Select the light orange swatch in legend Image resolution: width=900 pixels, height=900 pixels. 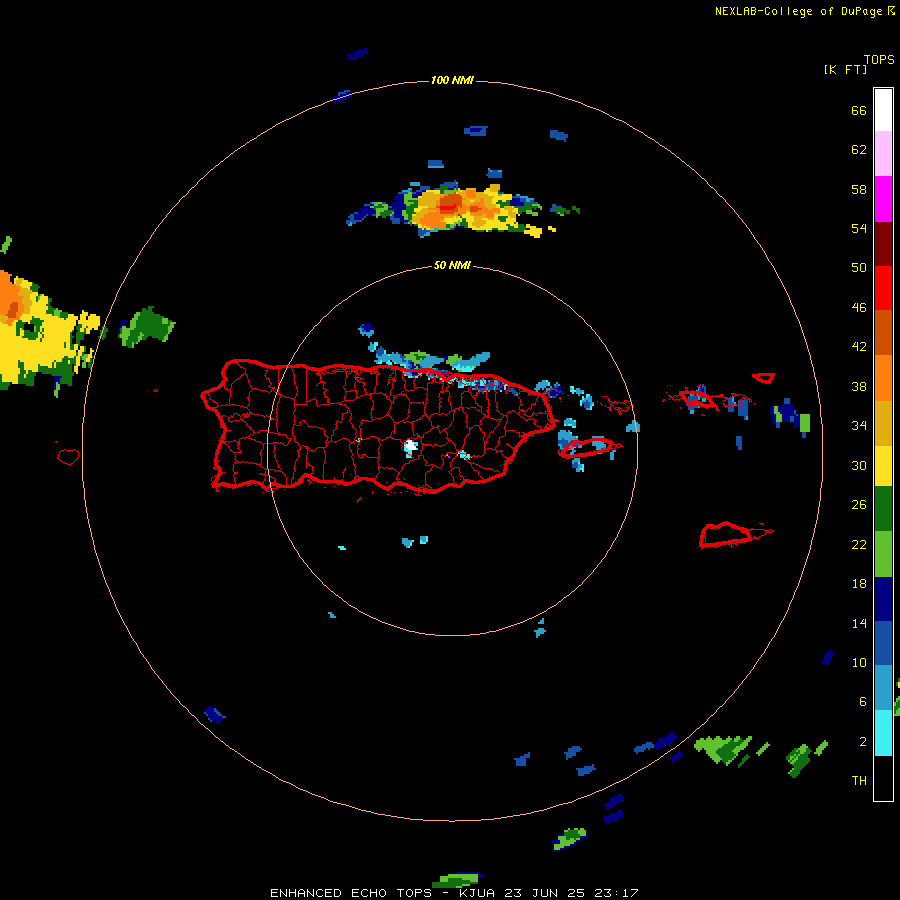tap(883, 378)
